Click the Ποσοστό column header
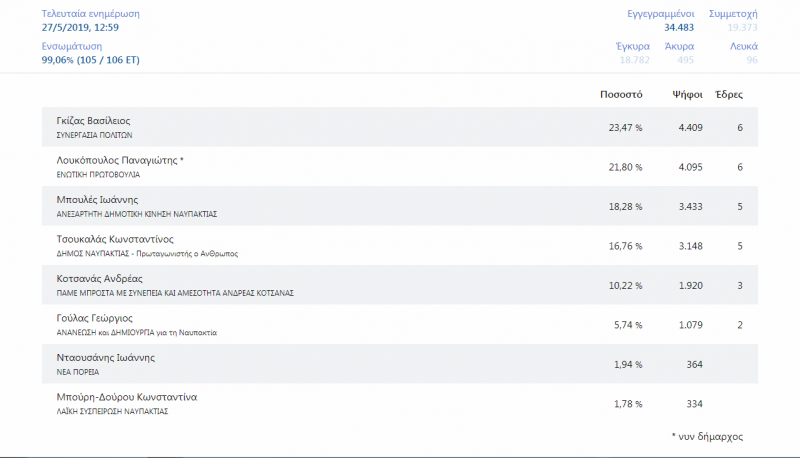The height and width of the screenshot is (458, 800). pyautogui.click(x=620, y=95)
